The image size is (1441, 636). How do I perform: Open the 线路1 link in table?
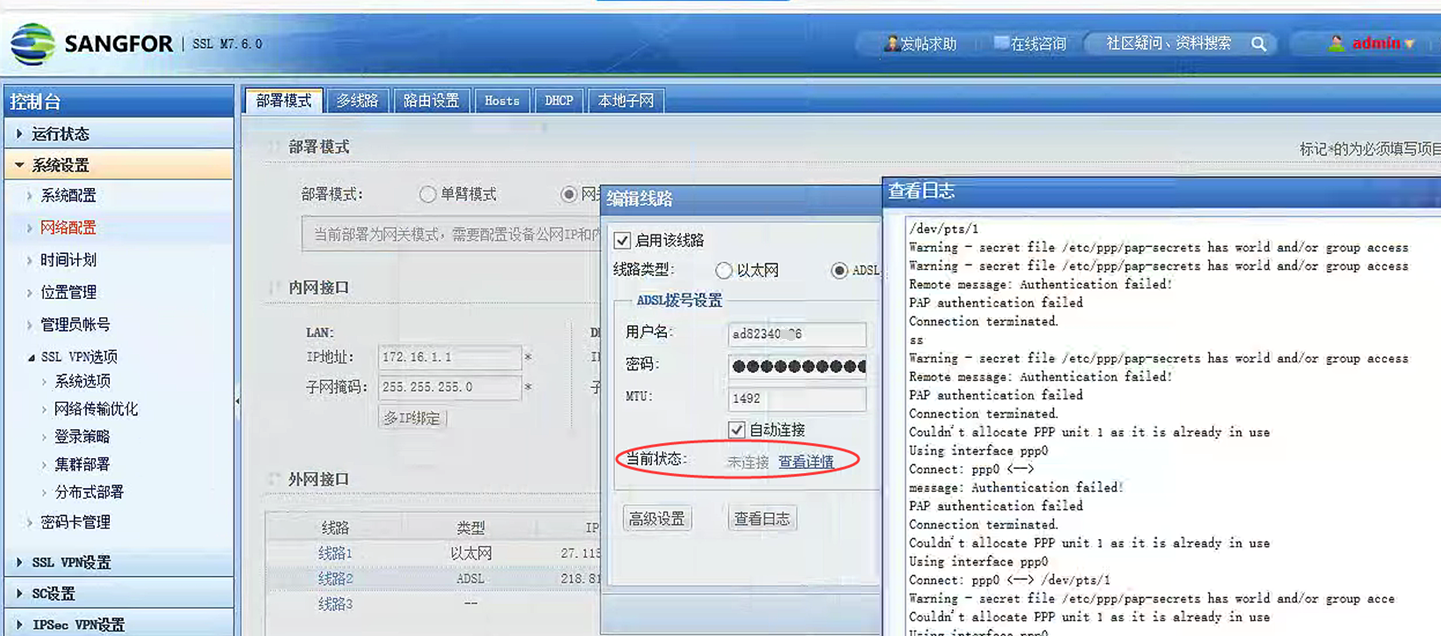[x=336, y=553]
